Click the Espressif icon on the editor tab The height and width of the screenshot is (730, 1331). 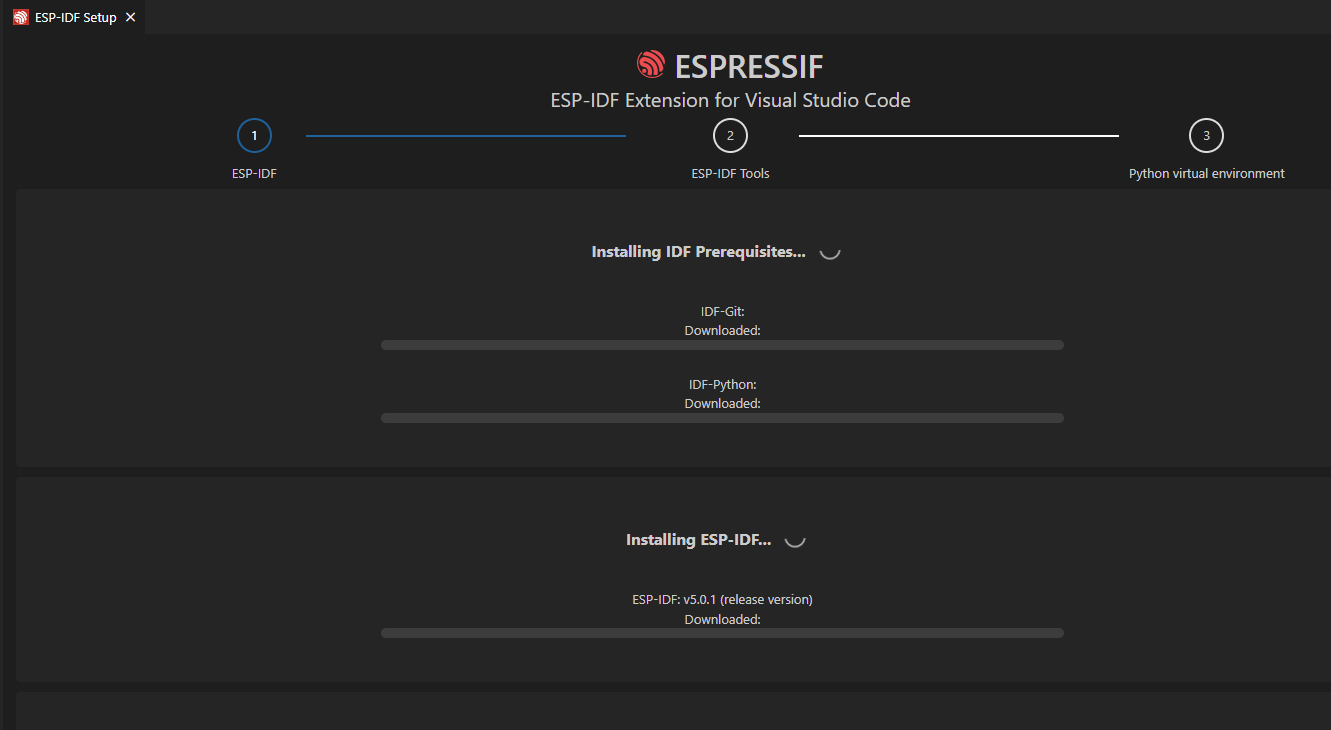[x=21, y=18]
